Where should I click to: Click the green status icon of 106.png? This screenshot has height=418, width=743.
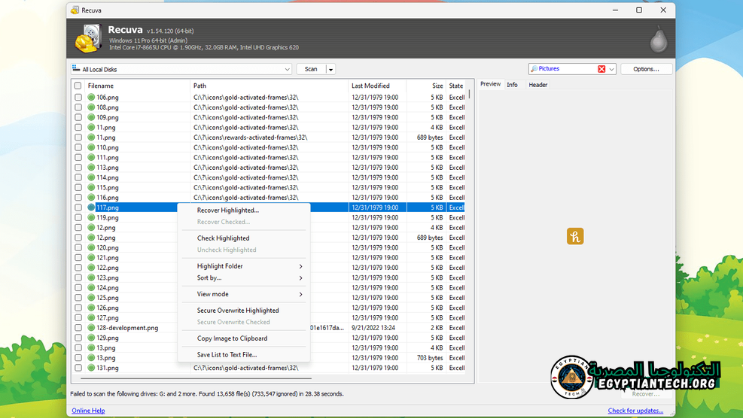[92, 97]
